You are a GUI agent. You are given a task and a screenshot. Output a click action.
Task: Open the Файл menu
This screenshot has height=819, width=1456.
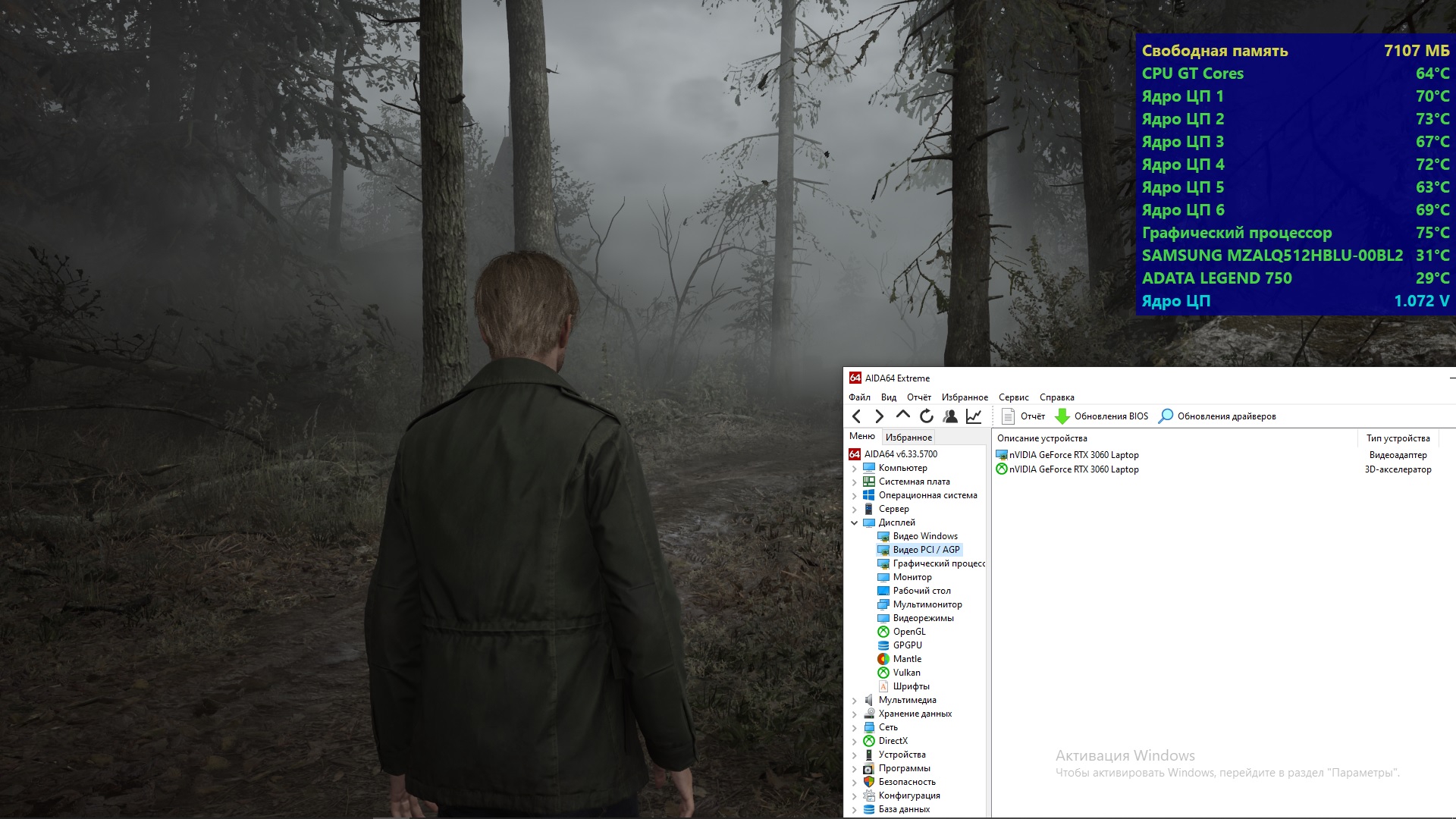[x=859, y=397]
